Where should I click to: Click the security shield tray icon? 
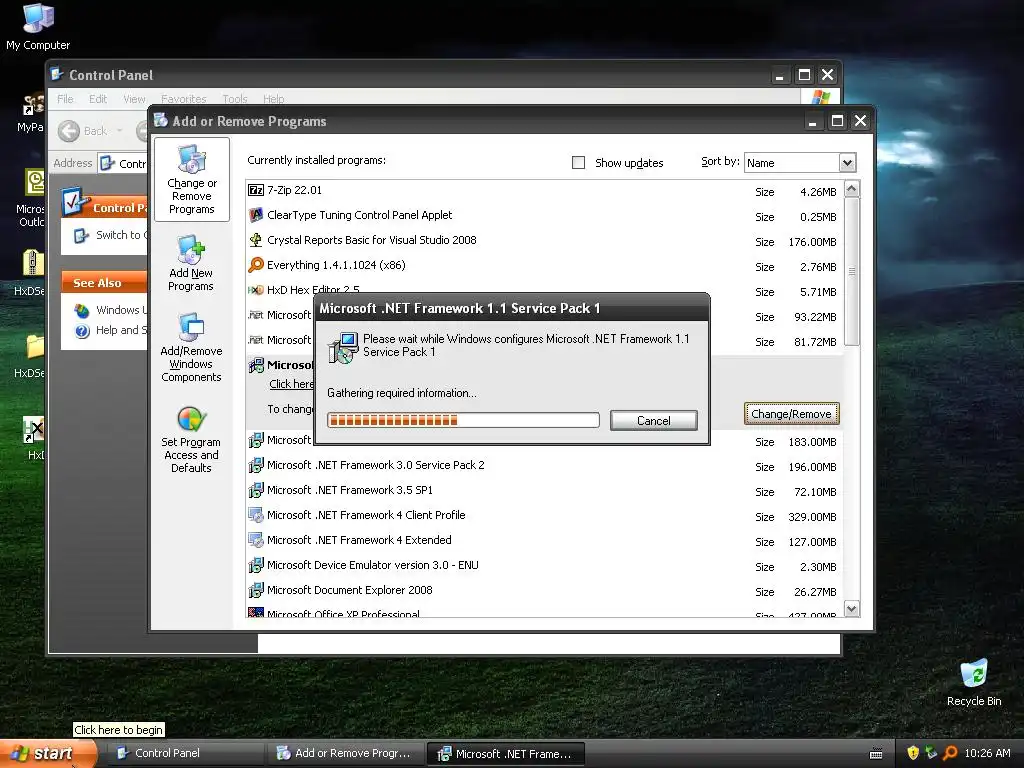[x=913, y=753]
